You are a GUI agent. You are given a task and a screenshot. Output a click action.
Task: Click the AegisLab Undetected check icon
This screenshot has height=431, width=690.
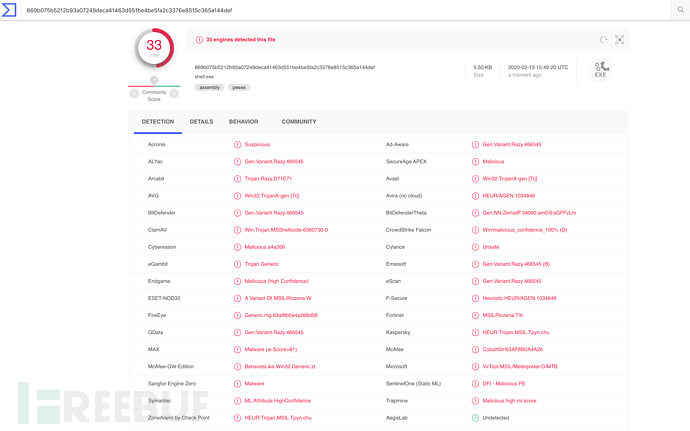coord(475,418)
